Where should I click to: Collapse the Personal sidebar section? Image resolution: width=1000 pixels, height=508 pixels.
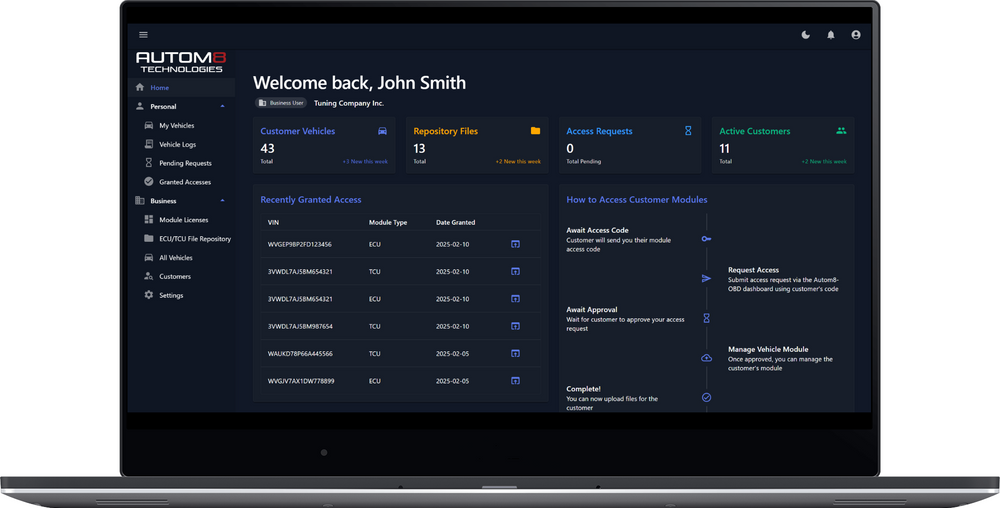[222, 106]
